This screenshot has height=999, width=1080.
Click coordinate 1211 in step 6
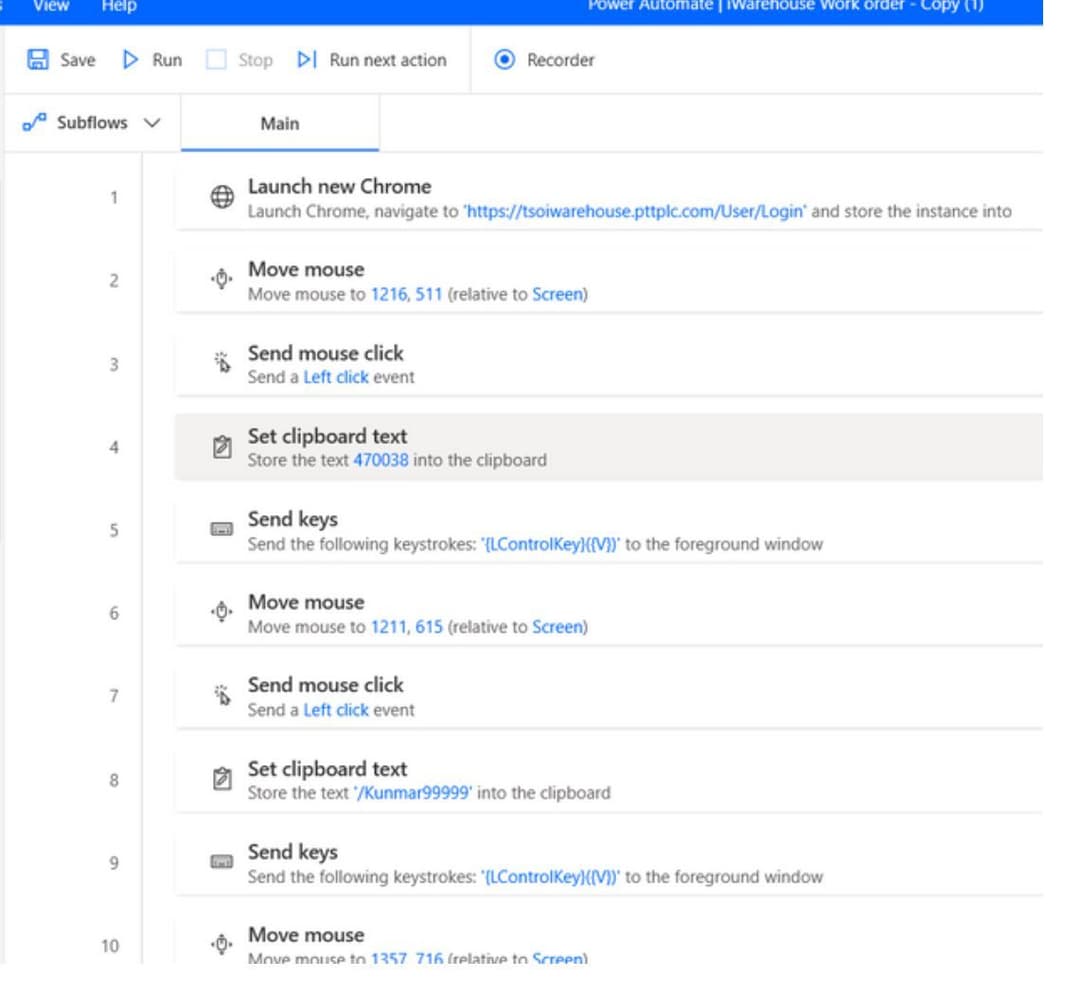(x=389, y=627)
